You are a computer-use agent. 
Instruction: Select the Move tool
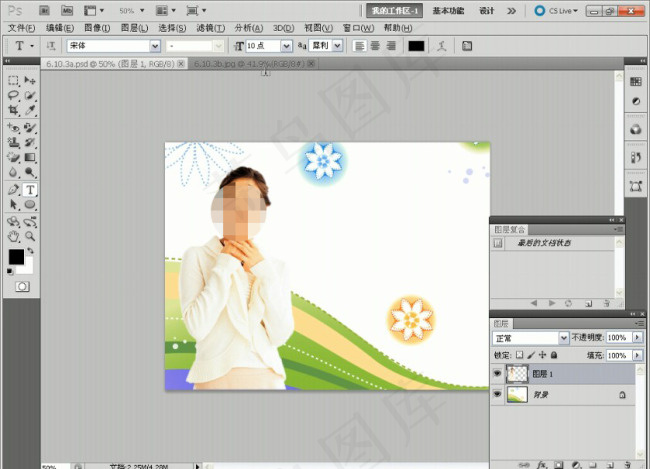[30, 80]
